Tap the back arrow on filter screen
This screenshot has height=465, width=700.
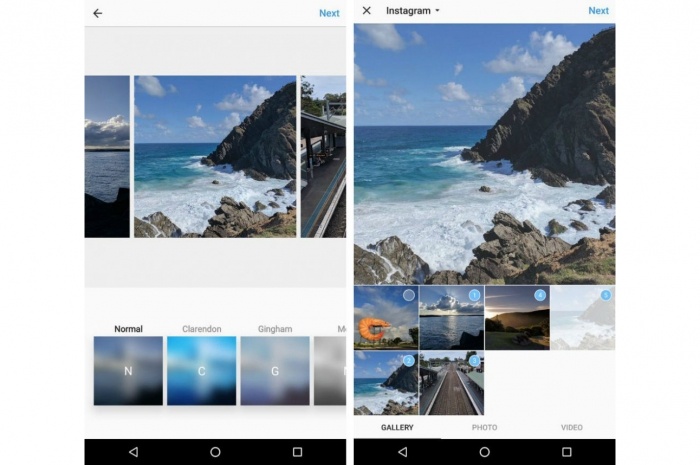97,13
